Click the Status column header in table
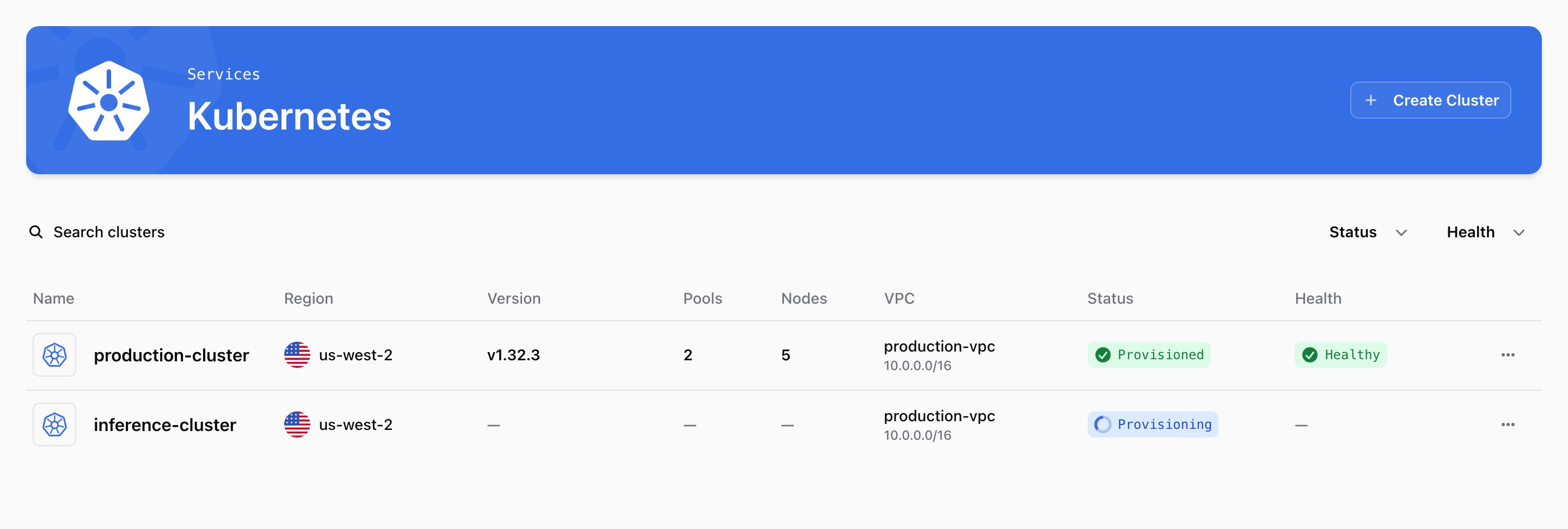Image resolution: width=1568 pixels, height=529 pixels. [1110, 298]
